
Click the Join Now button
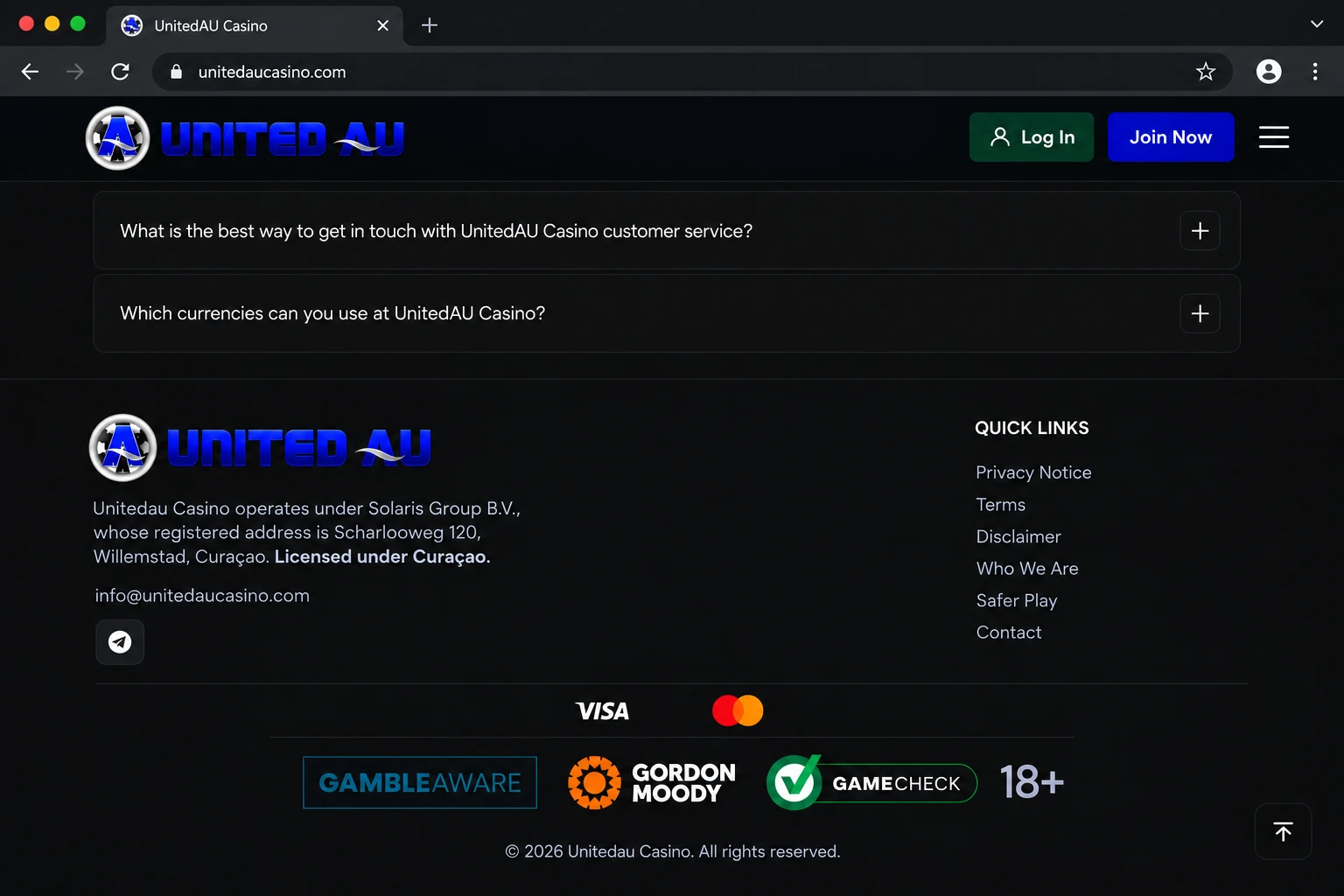click(1171, 137)
